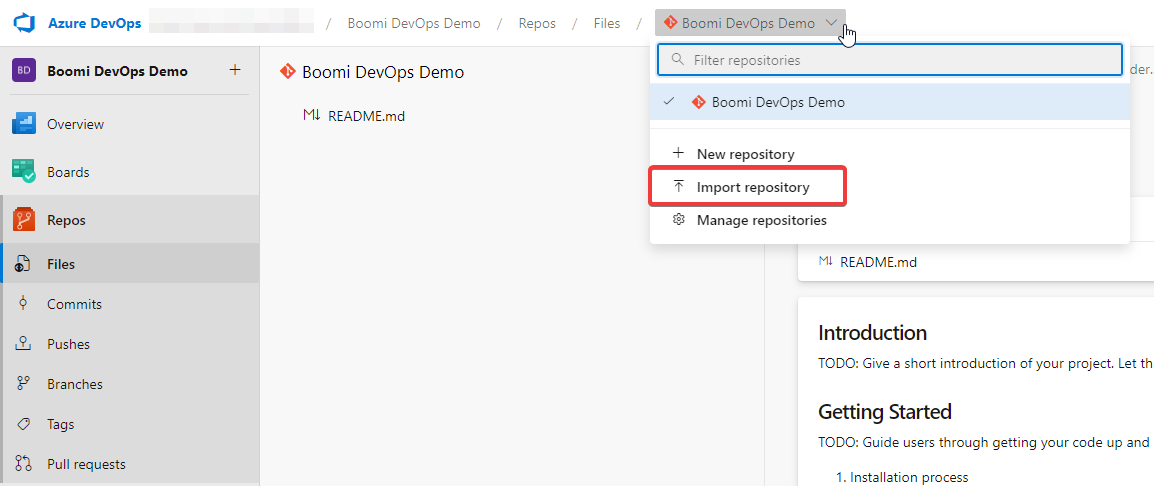Collapse the Boomi DevOps Demo repository dropdown
This screenshot has width=1154, height=486.
click(750, 23)
